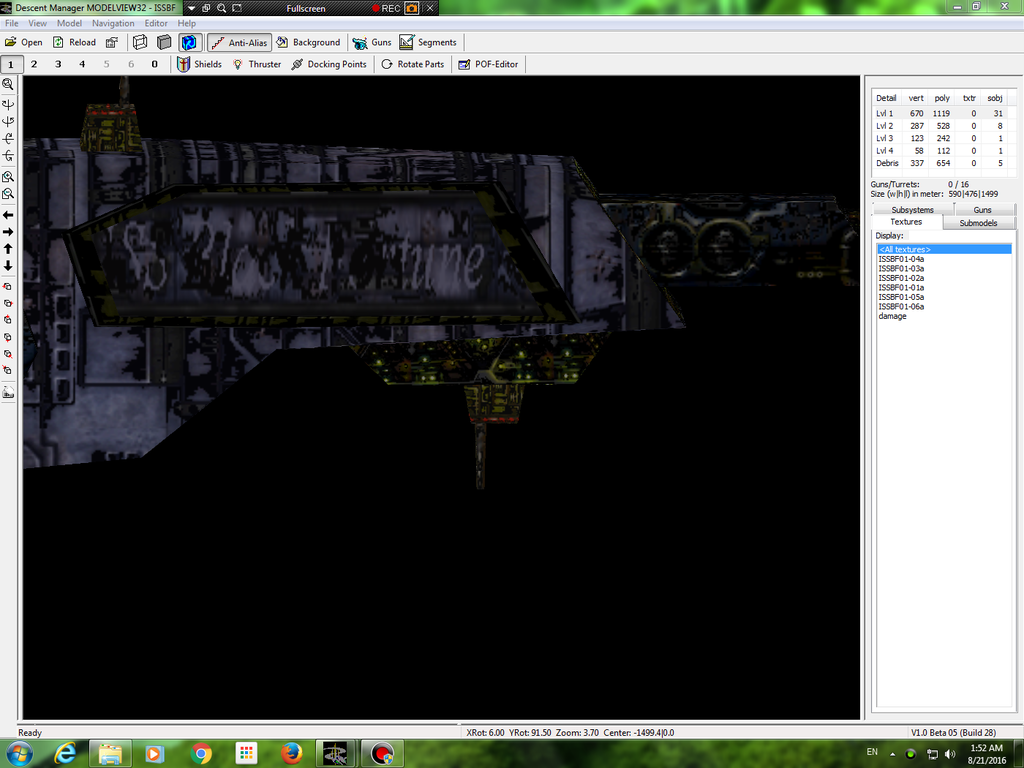Select detail level 3 button
This screenshot has width=1024, height=768.
point(58,64)
